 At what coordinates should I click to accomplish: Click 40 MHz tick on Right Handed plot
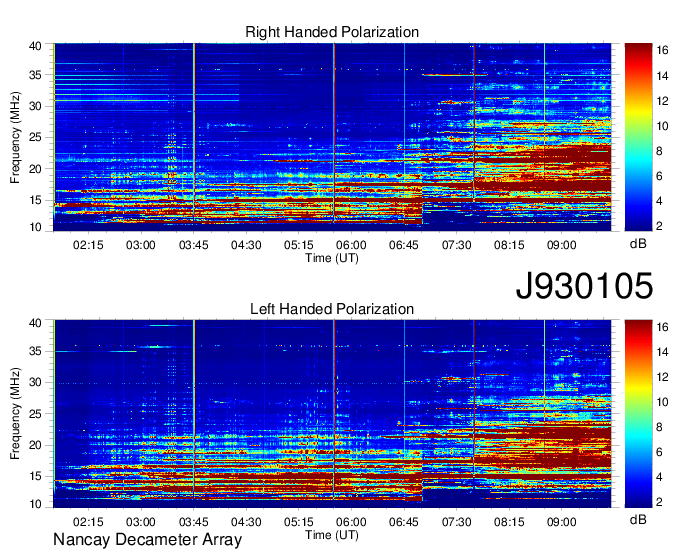tap(35, 46)
